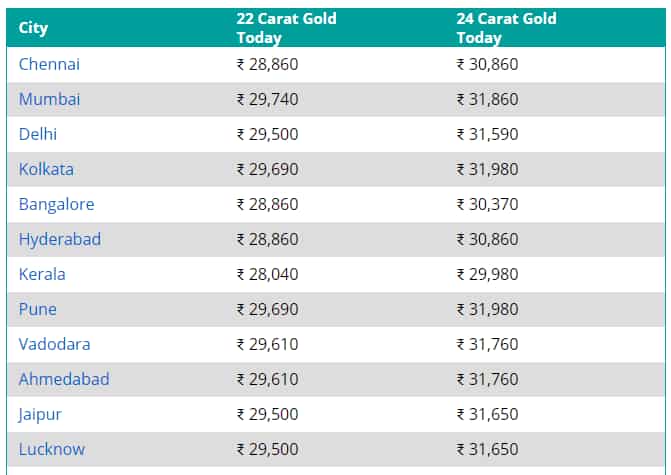671x475 pixels.
Task: Open the Bangalore city link
Action: coord(56,205)
